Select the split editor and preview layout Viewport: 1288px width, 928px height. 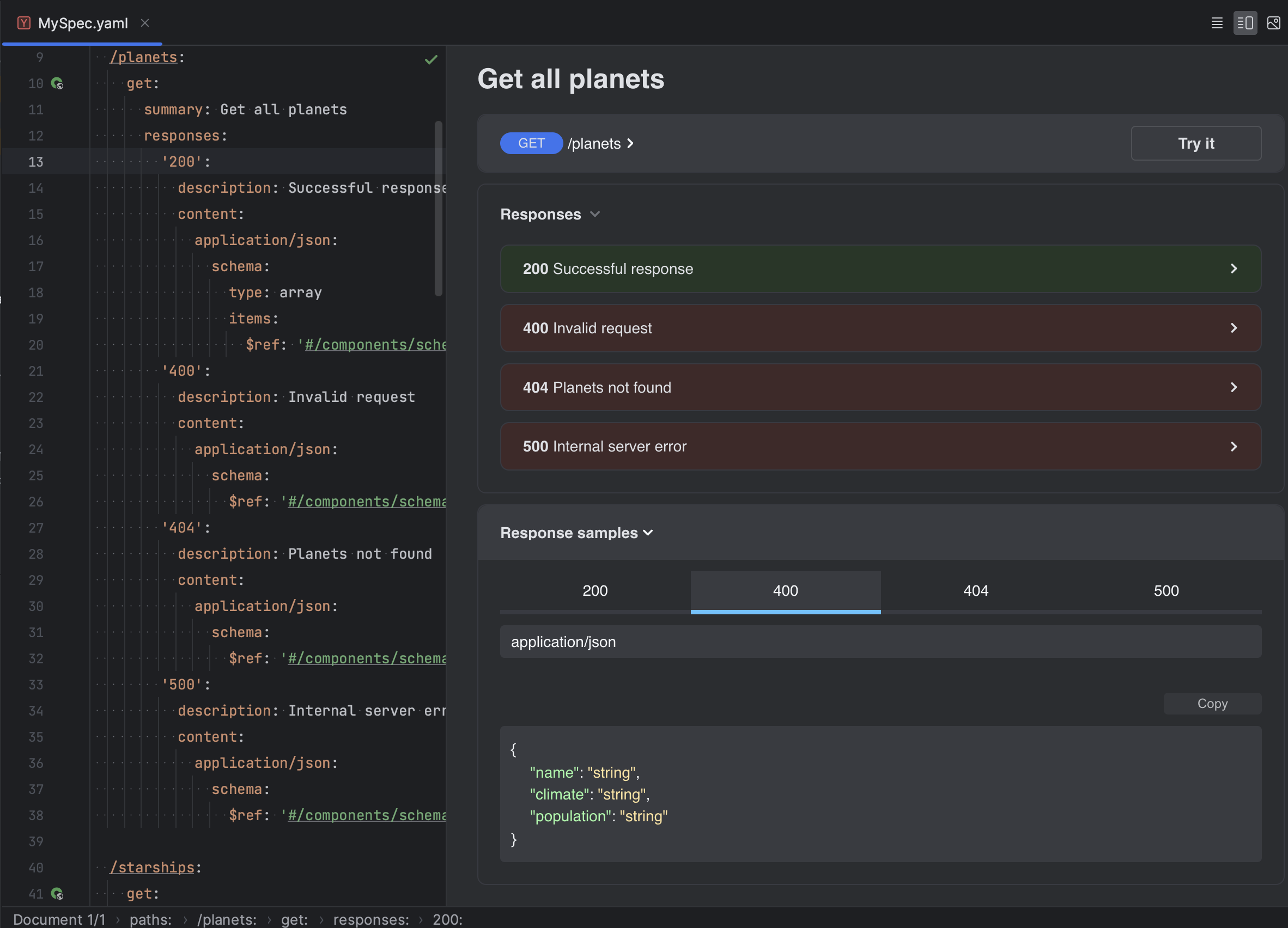1245,23
